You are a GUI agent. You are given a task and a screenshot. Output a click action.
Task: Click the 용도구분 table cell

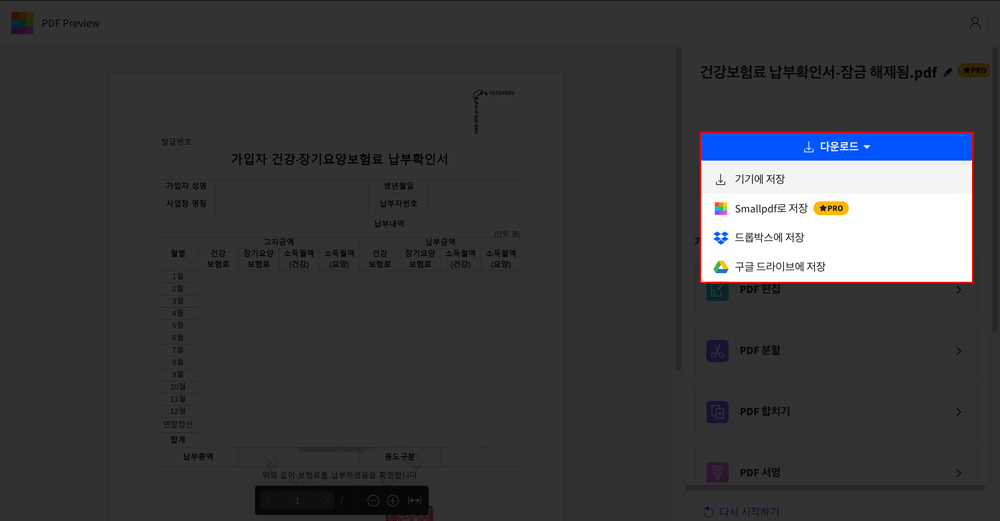pos(400,457)
